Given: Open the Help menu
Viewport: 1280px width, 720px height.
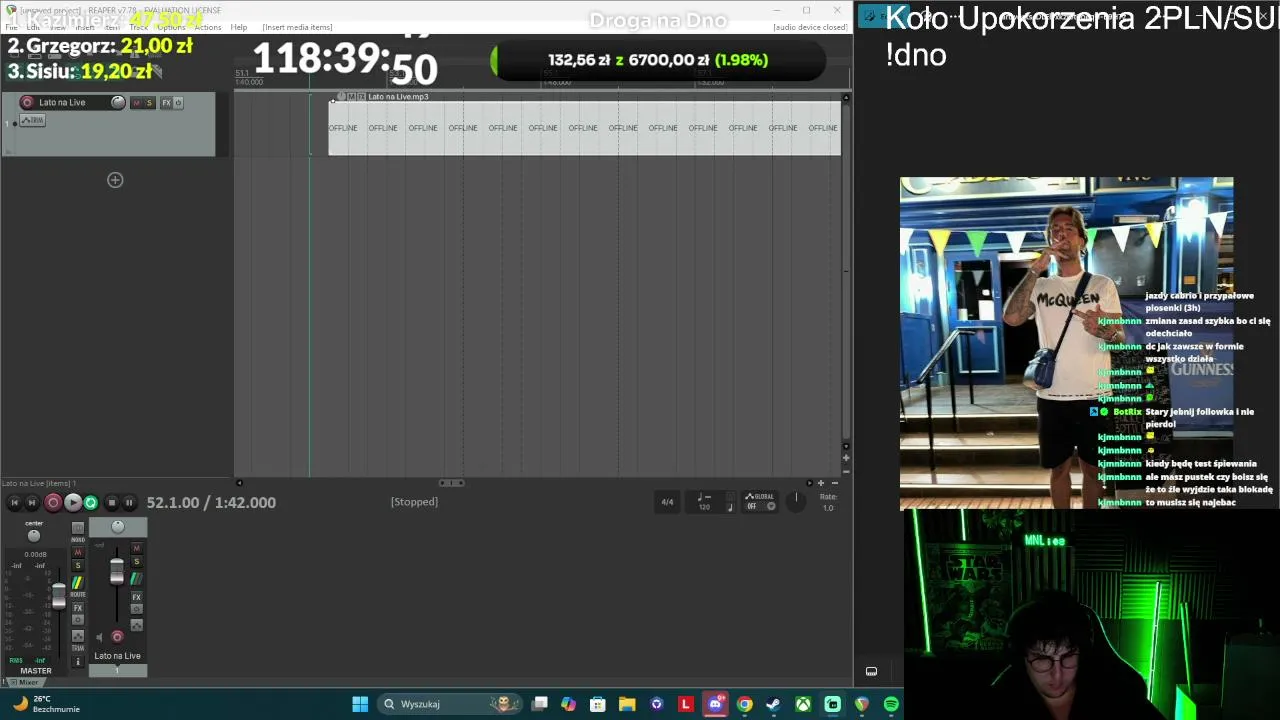Looking at the screenshot, I should coord(239,27).
